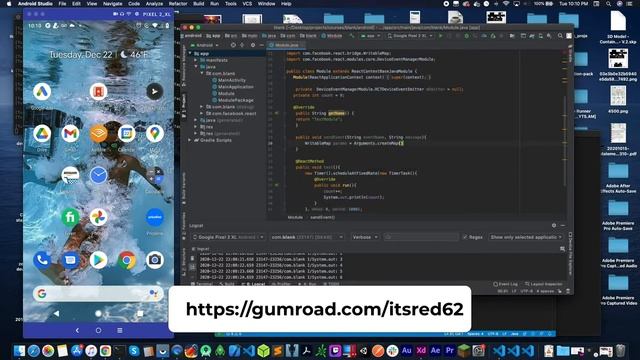640x360 pixels.
Task: Click the Logcat search input field
Action: click(x=421, y=237)
